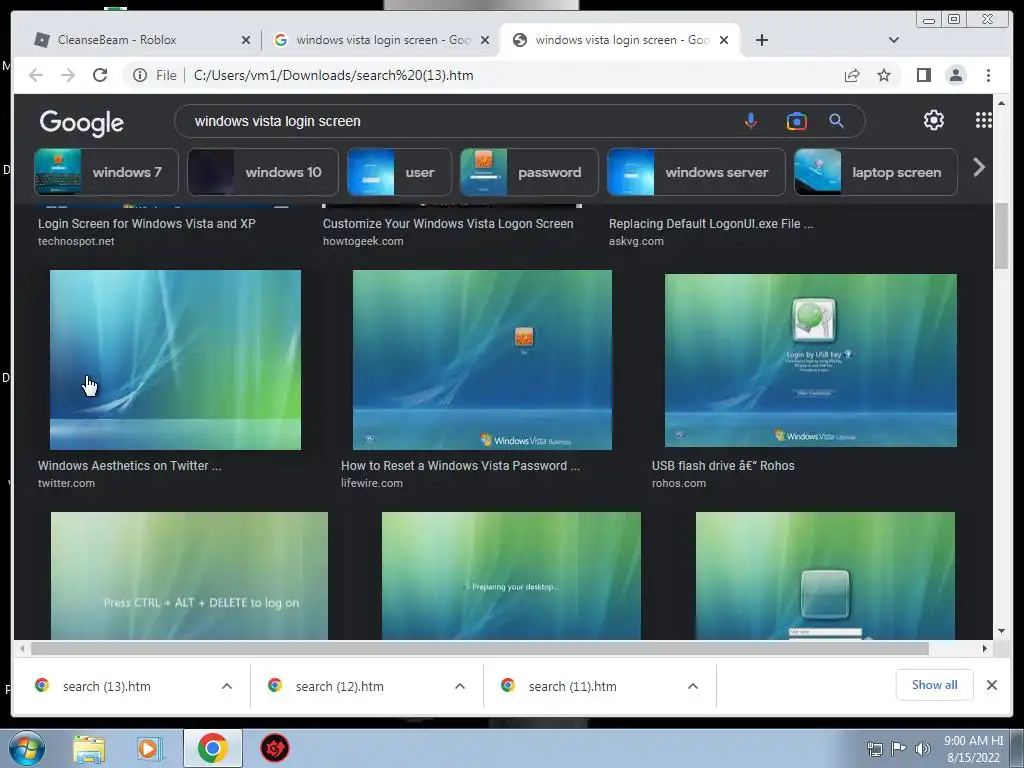Click the network tray icon
The width and height of the screenshot is (1024, 768).
point(874,749)
